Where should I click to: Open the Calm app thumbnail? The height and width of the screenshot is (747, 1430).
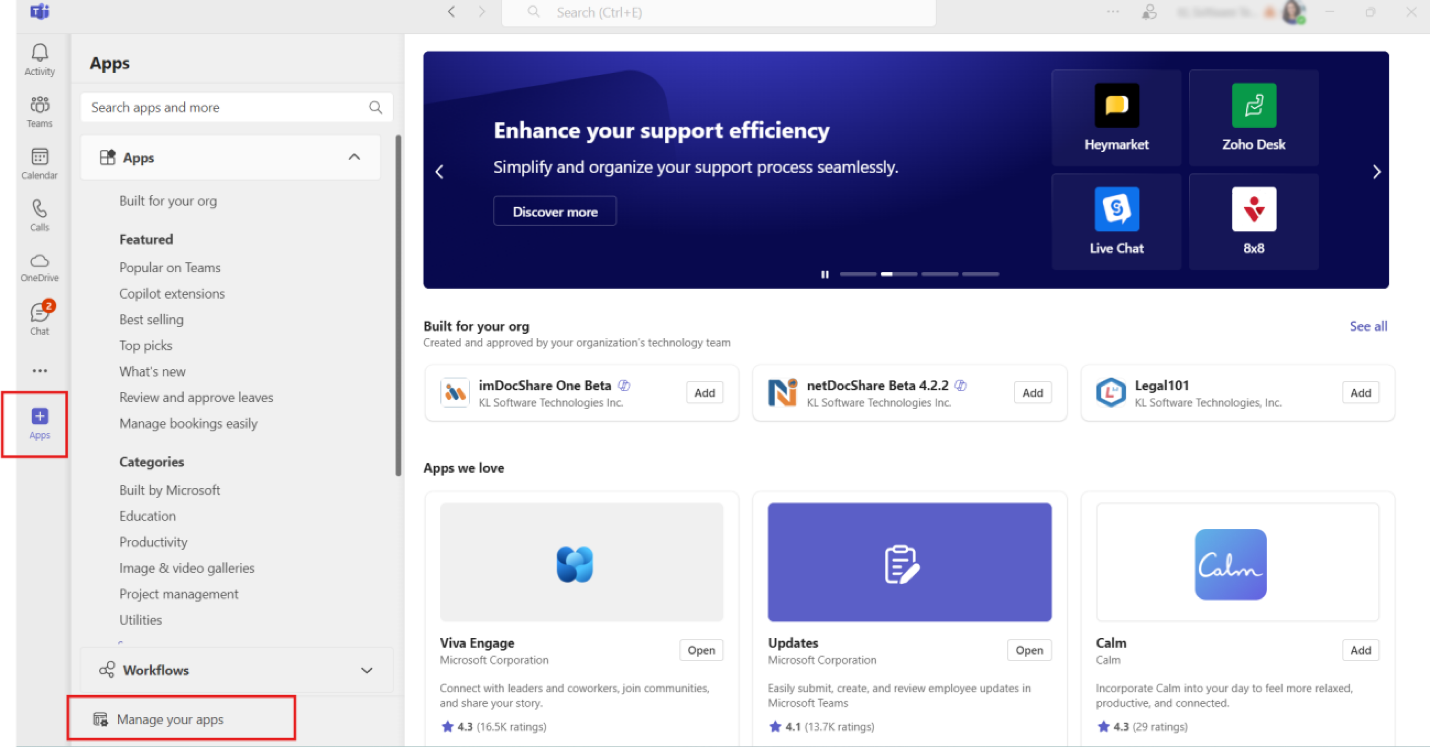(1237, 562)
